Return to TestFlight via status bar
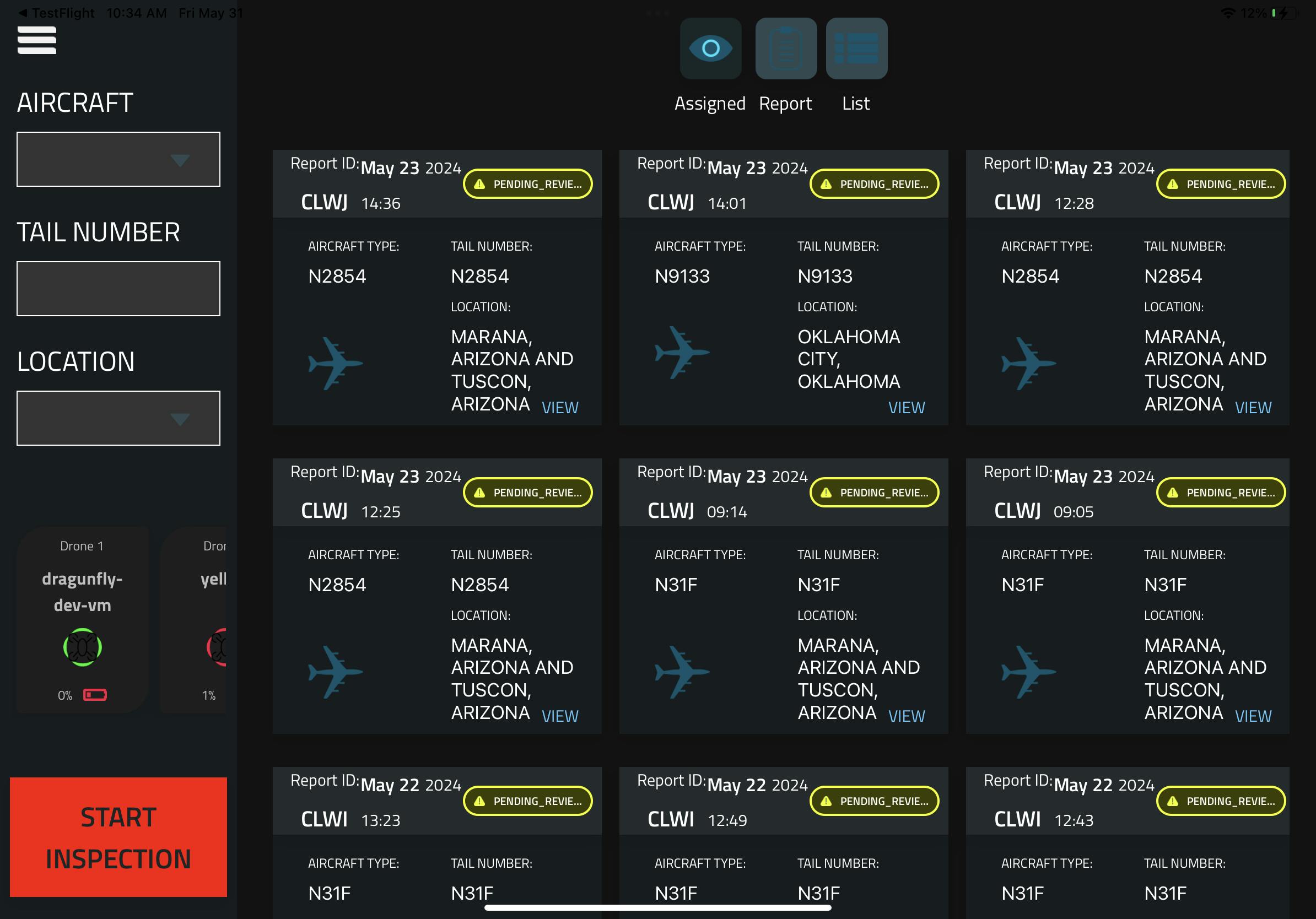This screenshot has height=919, width=1316. 56,13
